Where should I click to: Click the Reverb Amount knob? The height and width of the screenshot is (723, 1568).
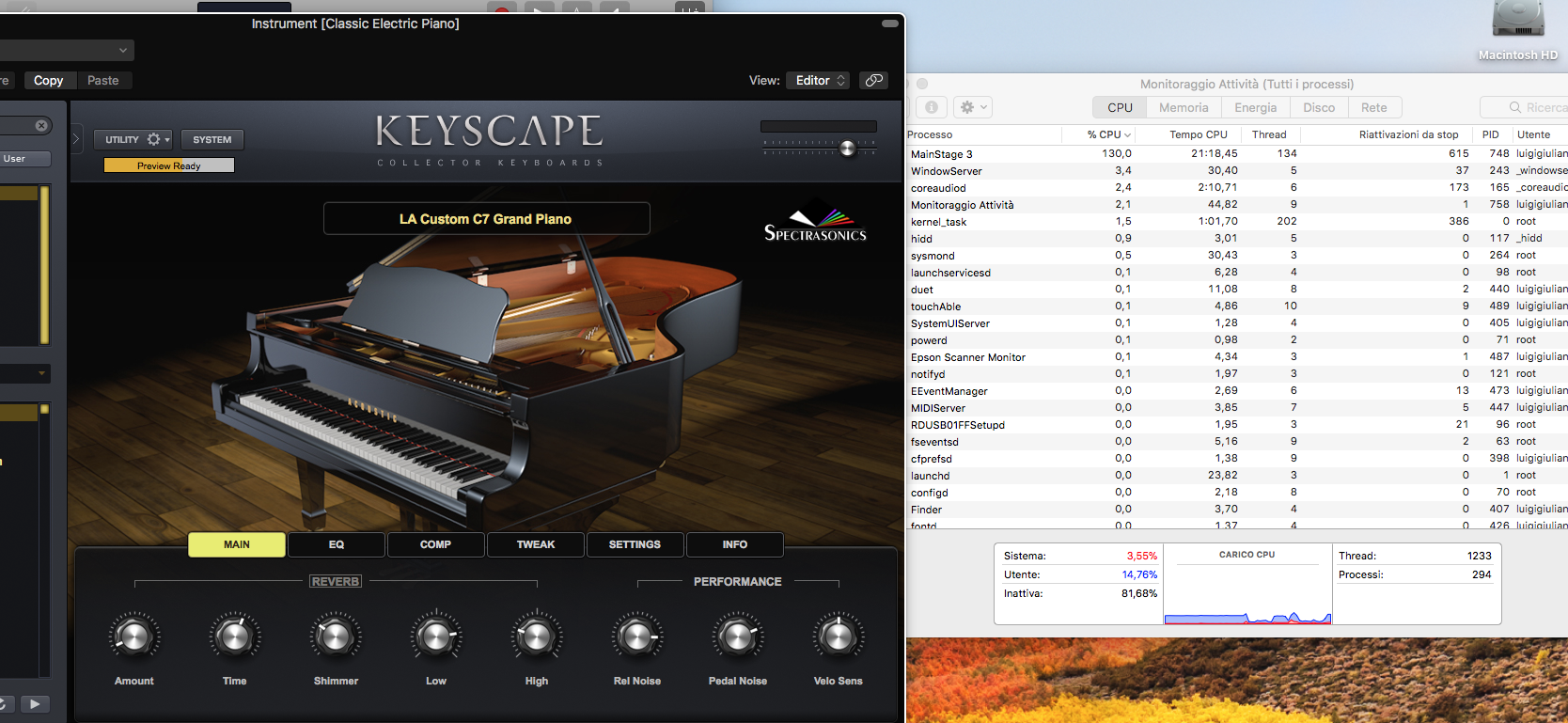point(133,637)
